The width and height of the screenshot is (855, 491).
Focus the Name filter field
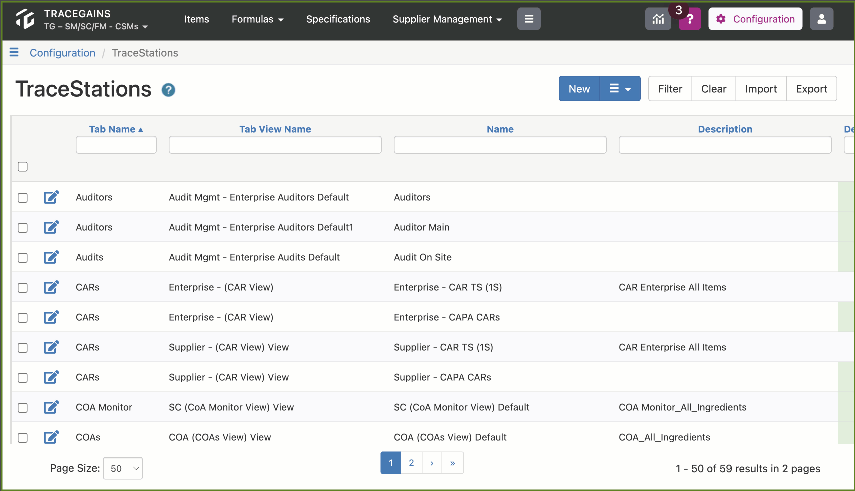(500, 145)
